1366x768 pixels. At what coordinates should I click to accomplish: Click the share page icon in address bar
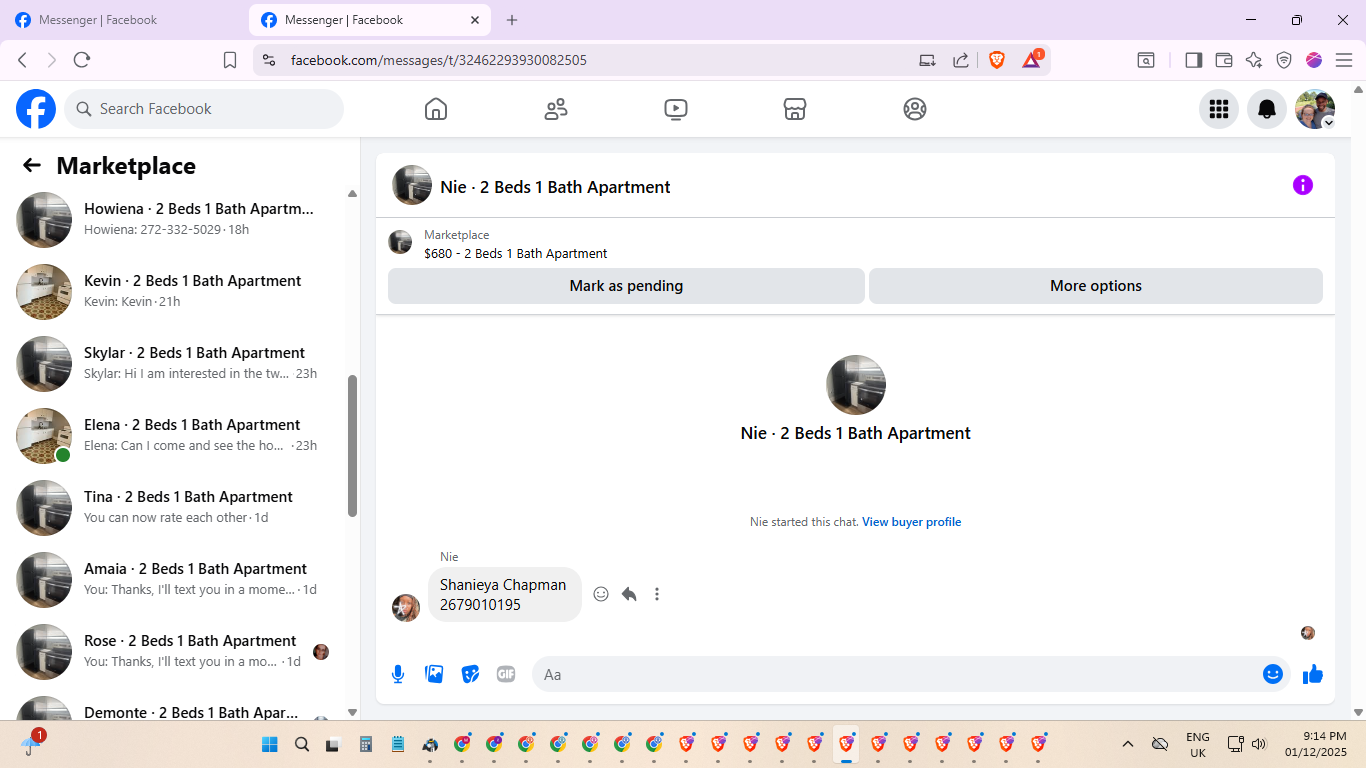(960, 60)
